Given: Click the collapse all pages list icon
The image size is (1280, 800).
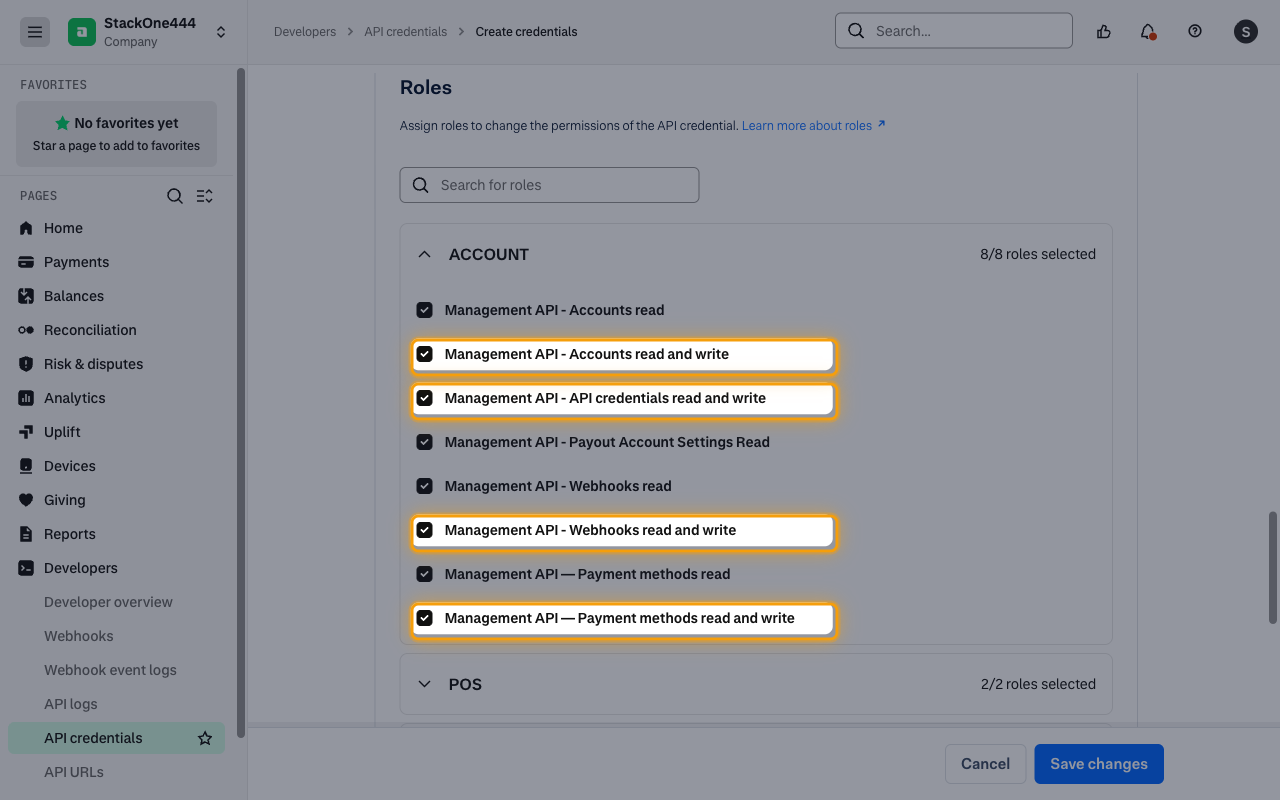Looking at the screenshot, I should click(205, 196).
